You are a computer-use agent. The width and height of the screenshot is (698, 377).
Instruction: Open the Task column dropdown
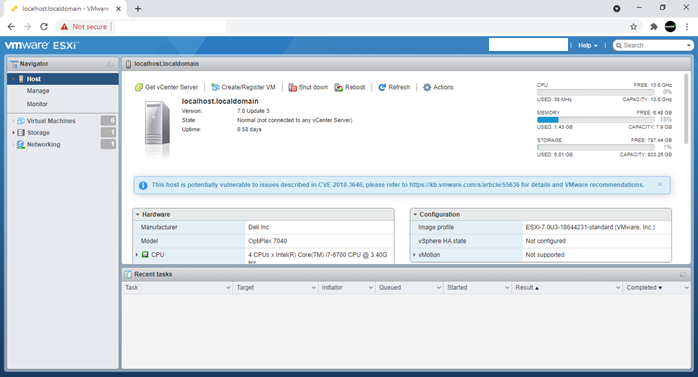point(228,288)
